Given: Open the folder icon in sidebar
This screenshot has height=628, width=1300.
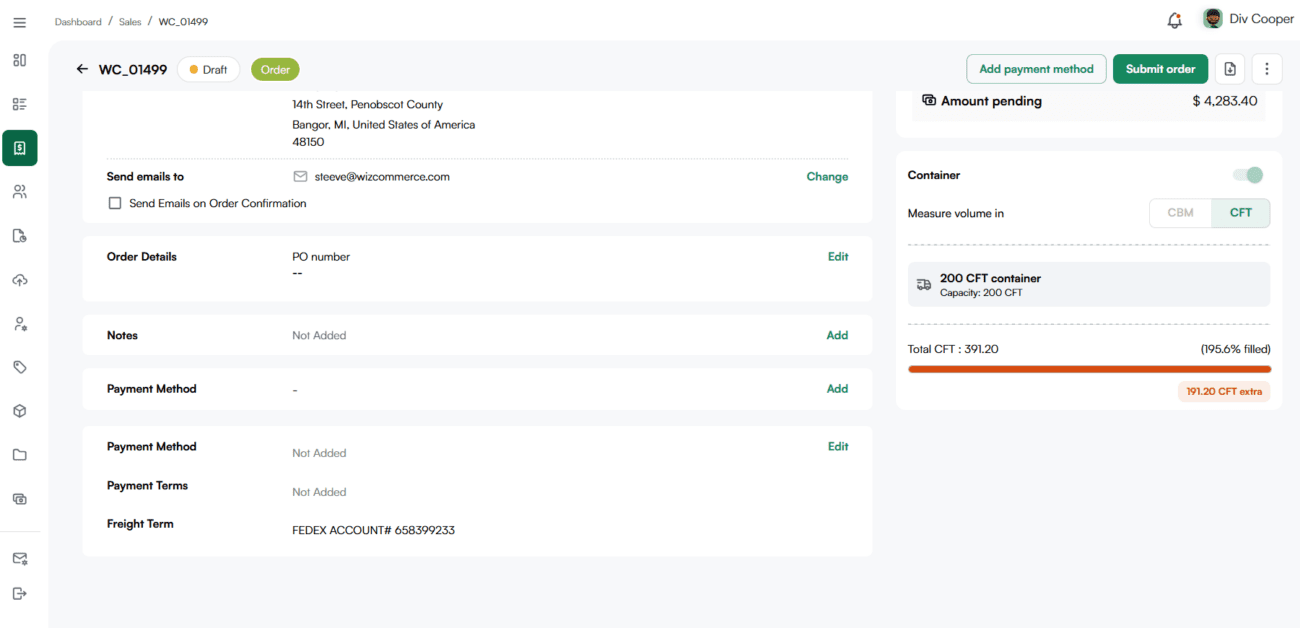Looking at the screenshot, I should tap(20, 455).
